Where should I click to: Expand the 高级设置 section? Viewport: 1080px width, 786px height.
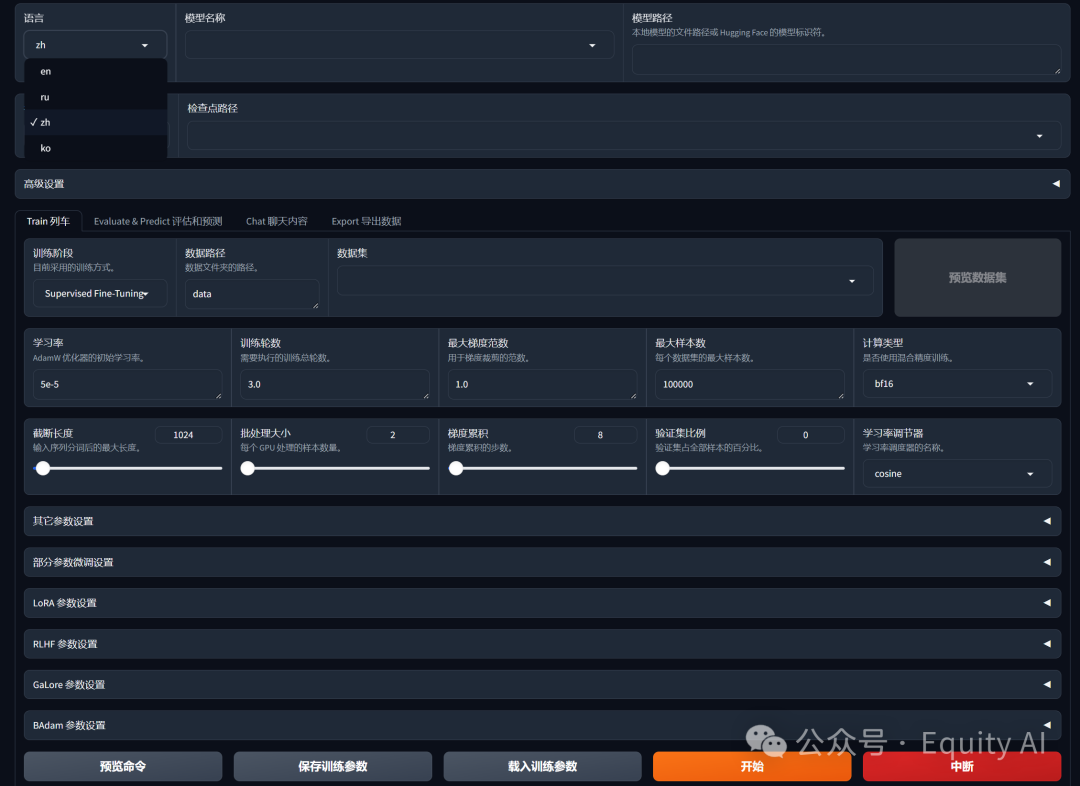[x=542, y=184]
